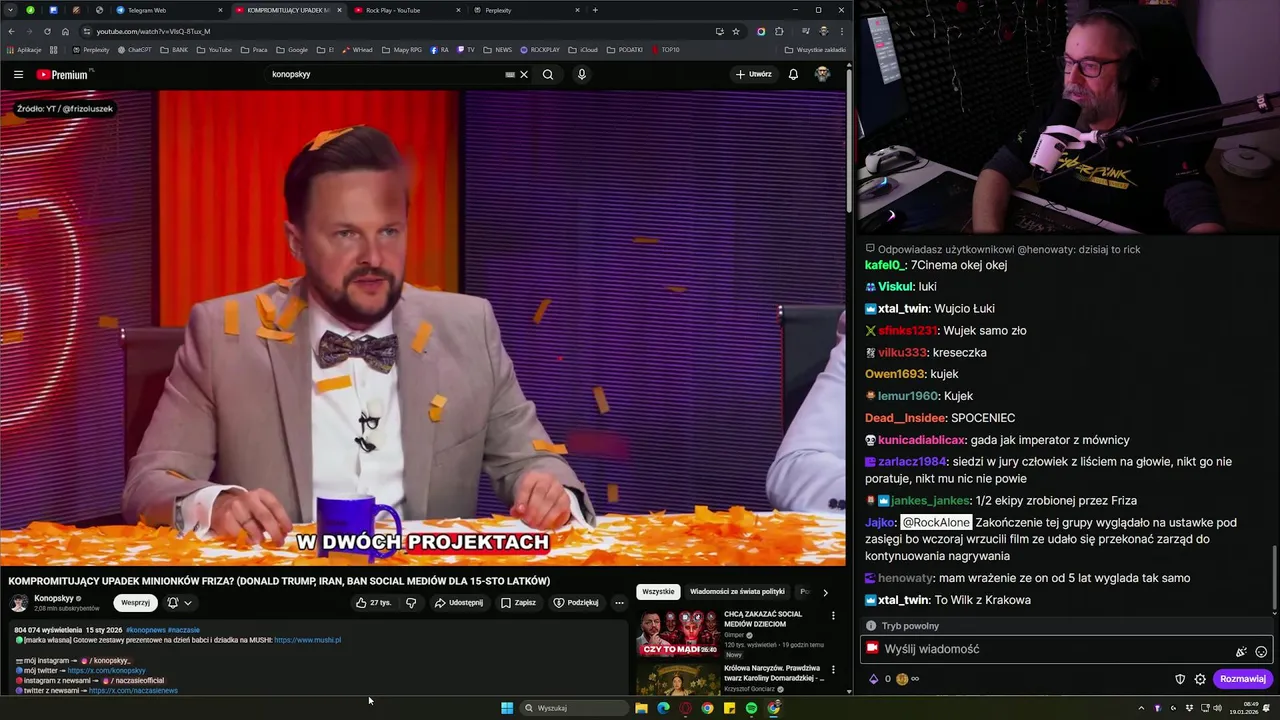Click the Windows Start button

[507, 708]
